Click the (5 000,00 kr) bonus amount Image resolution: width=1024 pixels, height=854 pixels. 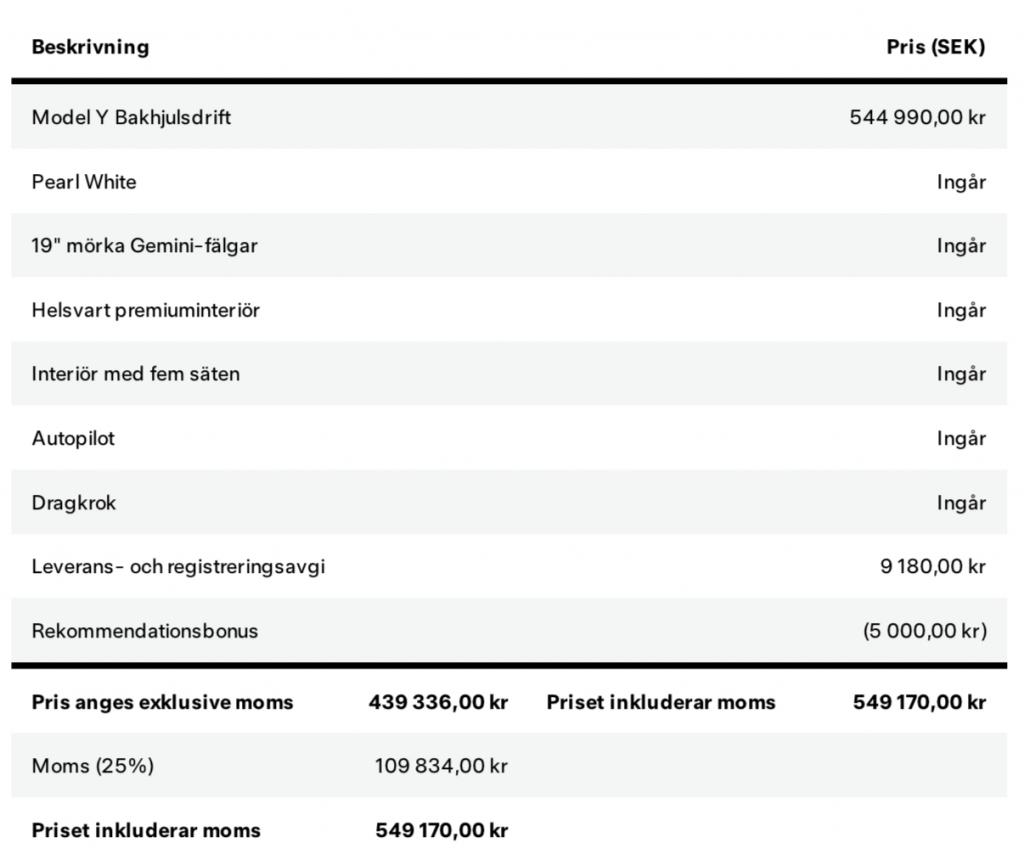[924, 631]
